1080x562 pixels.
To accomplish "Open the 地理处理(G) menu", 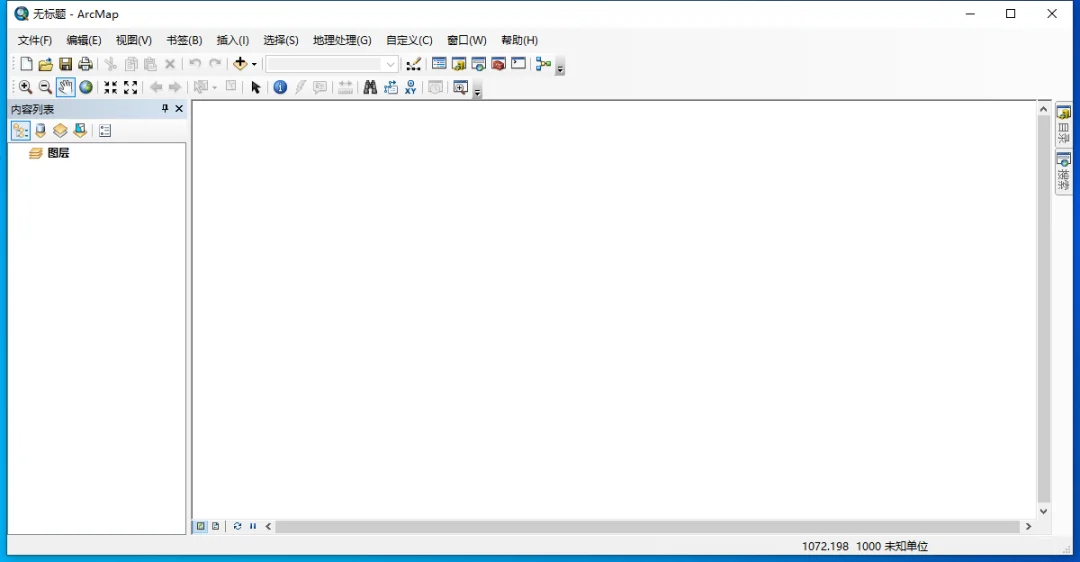I will pyautogui.click(x=342, y=40).
